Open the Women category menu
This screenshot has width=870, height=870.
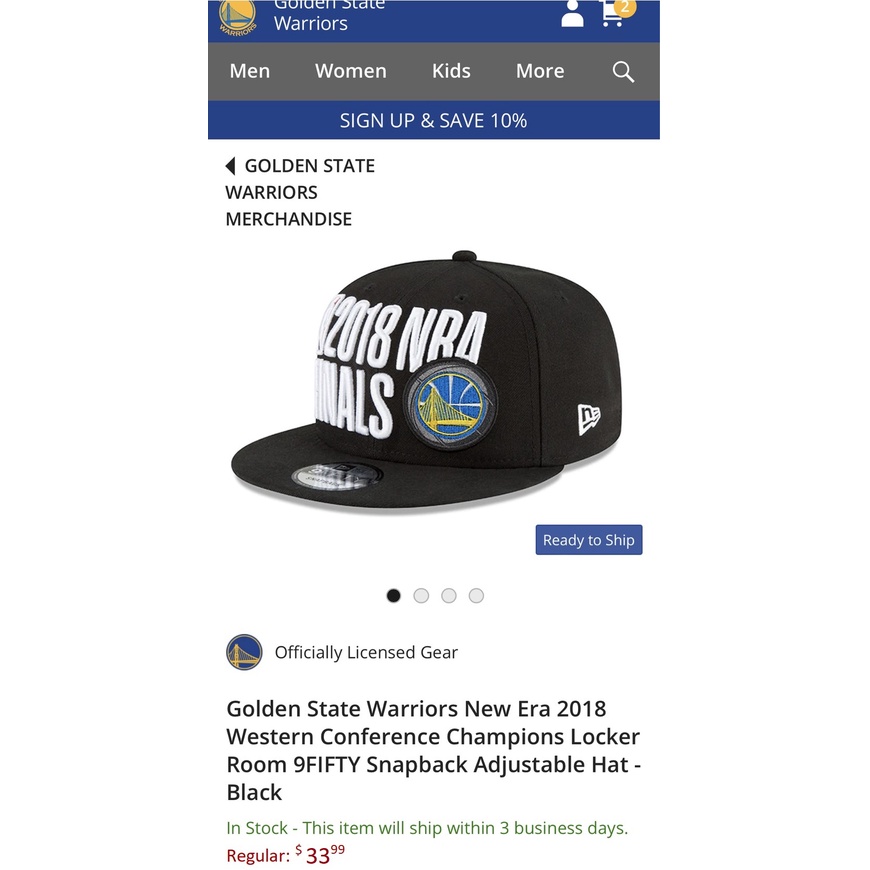[350, 71]
